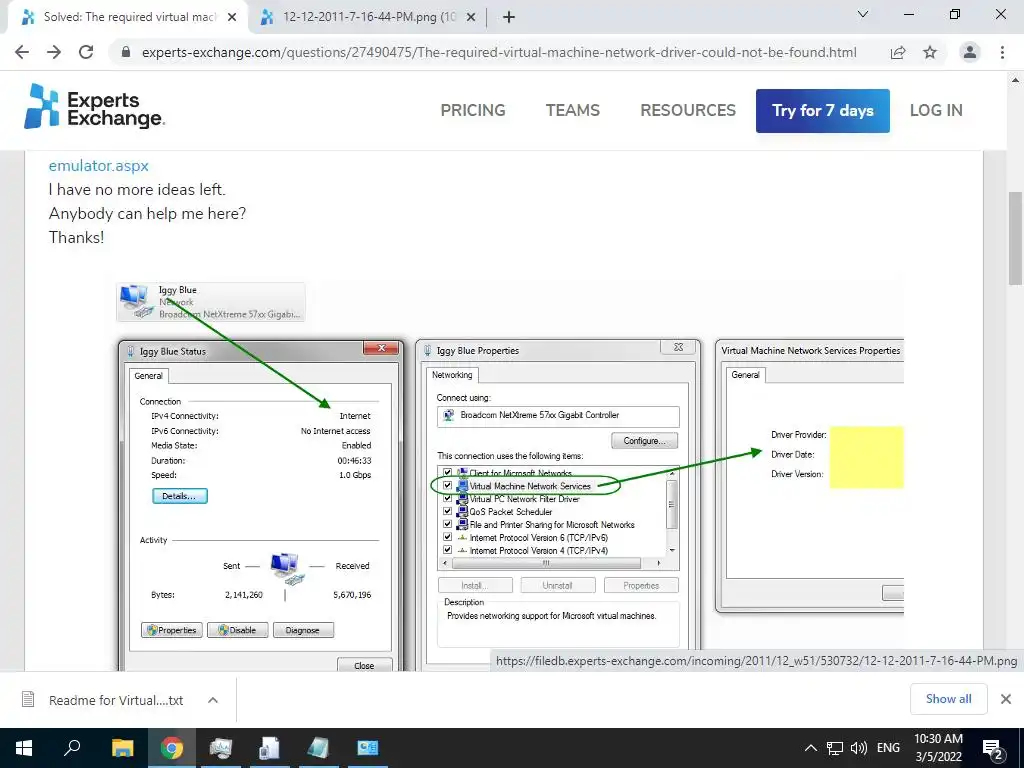Open the tilted window taskbar app
This screenshot has height=768, width=1024.
[318, 748]
